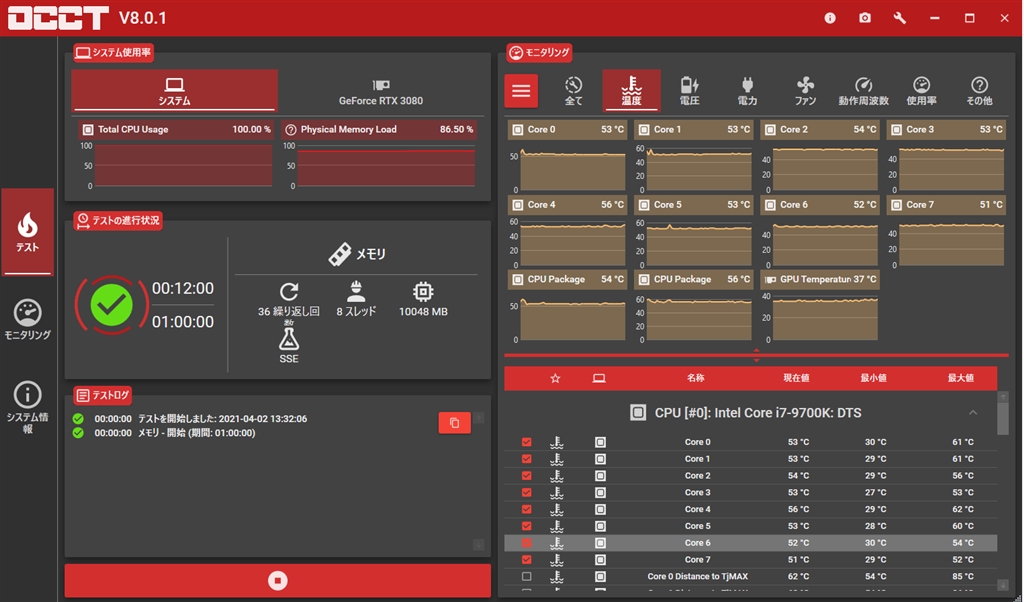Show all sensors tab
The width and height of the screenshot is (1024, 602).
[x=573, y=91]
